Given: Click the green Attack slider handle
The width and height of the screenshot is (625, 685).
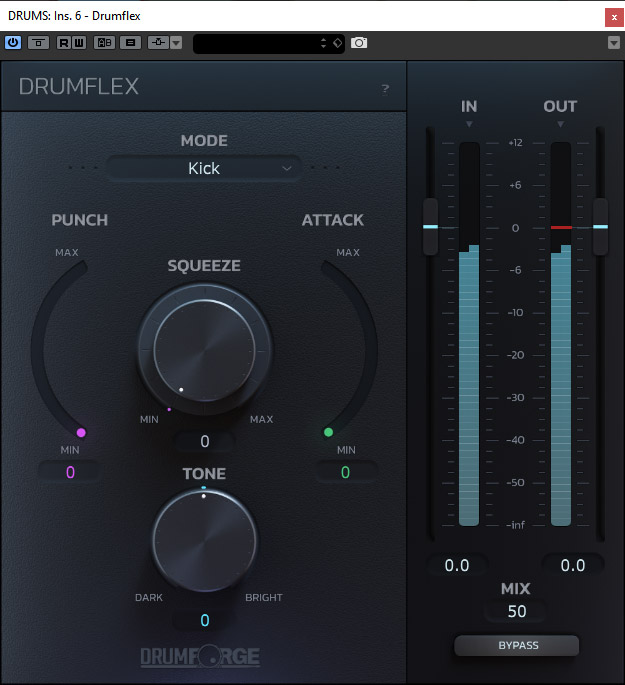Looking at the screenshot, I should 328,432.
